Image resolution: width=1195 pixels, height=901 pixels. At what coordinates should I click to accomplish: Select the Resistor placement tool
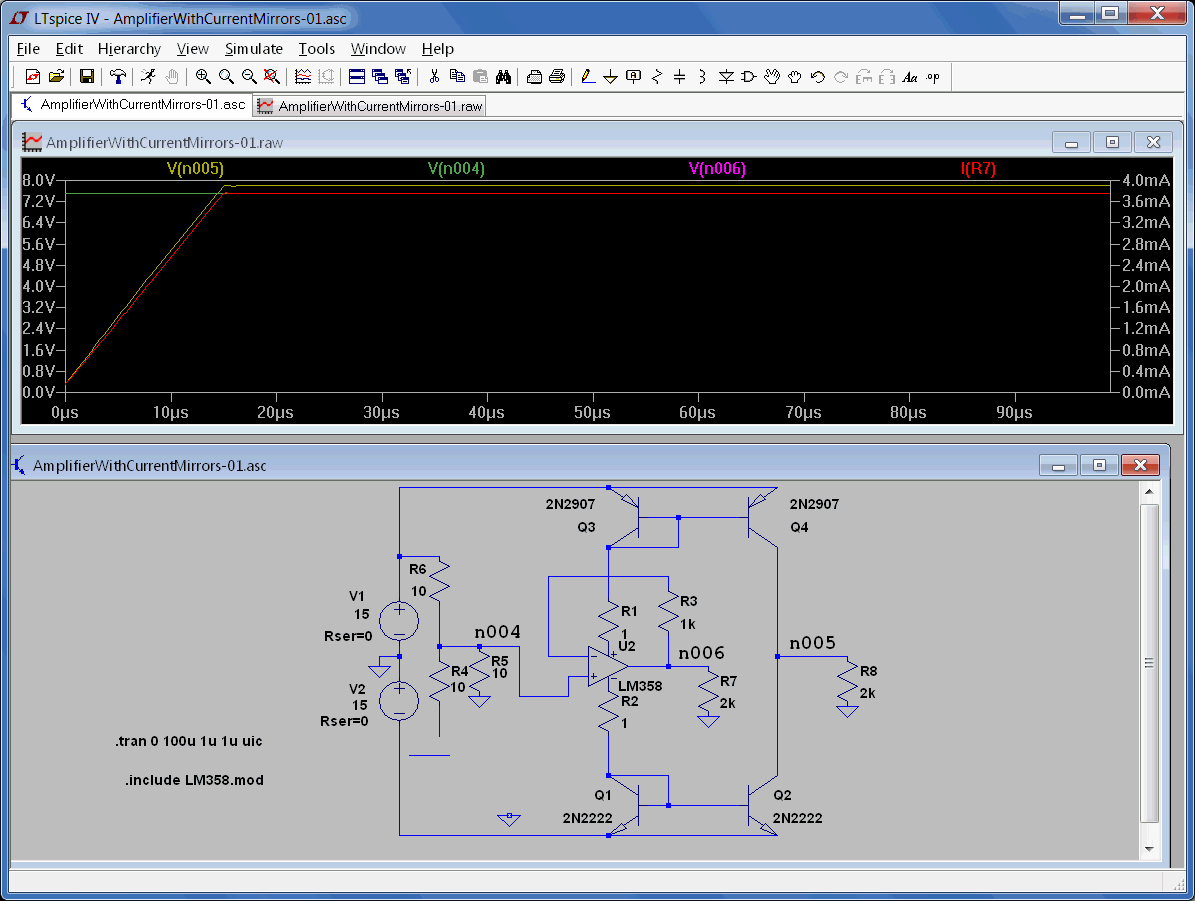(x=657, y=77)
